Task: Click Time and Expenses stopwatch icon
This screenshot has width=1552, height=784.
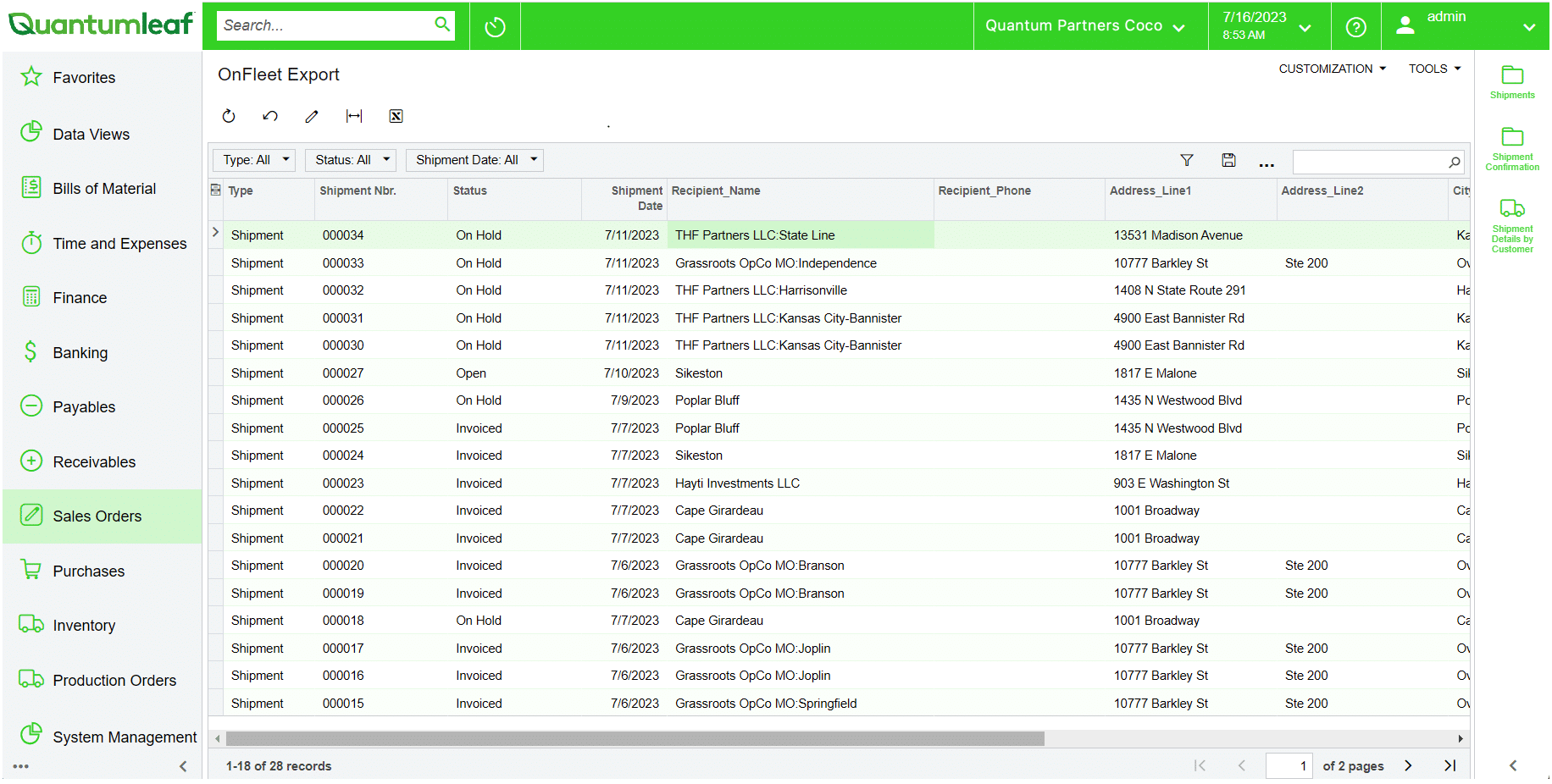Action: [31, 243]
